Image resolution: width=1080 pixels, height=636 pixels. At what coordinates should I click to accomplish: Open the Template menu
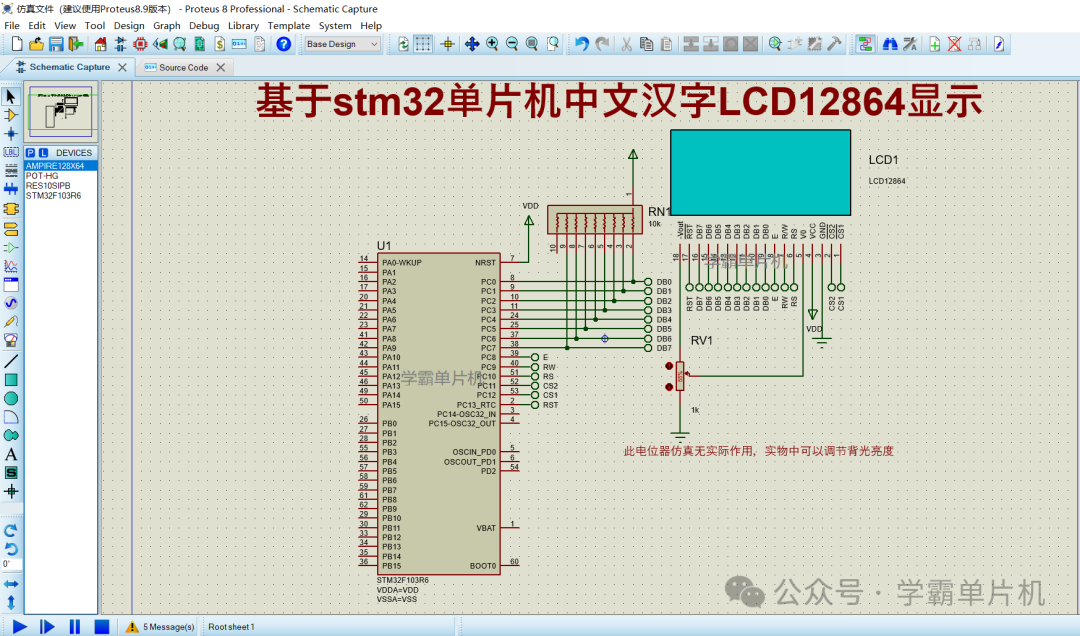[x=289, y=25]
